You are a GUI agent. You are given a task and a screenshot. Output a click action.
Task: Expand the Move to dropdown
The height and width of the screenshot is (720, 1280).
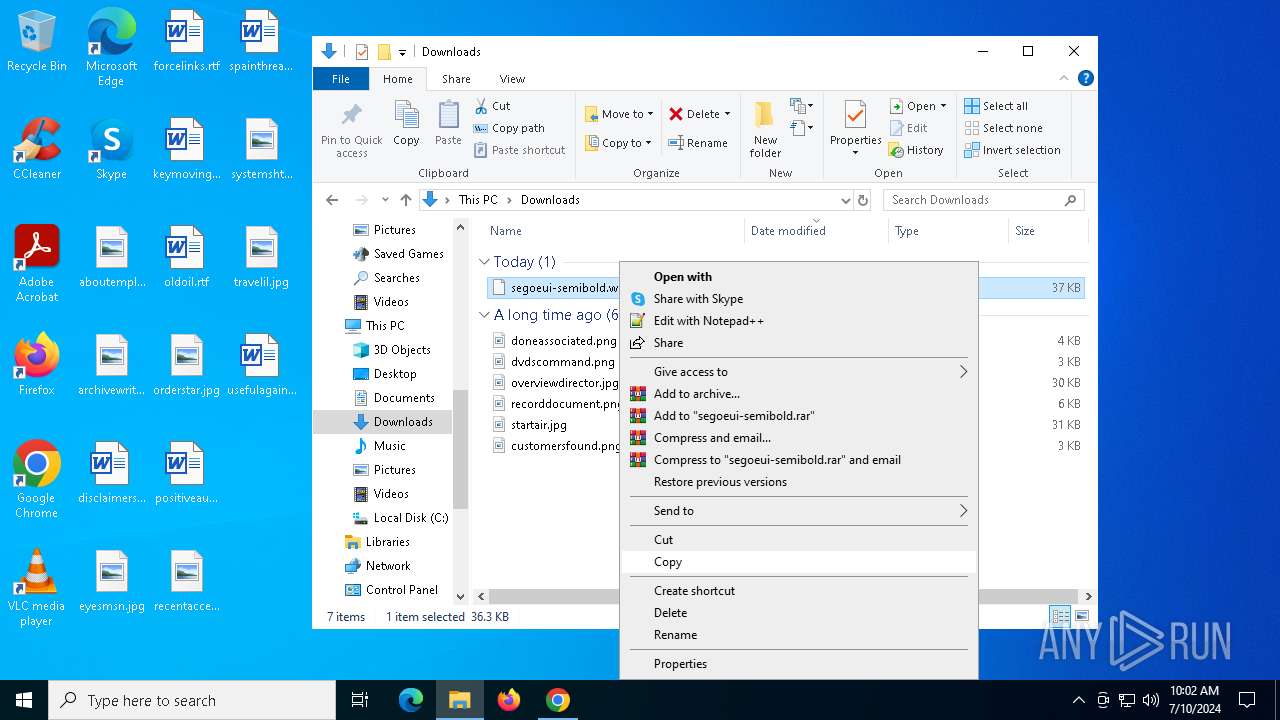[x=650, y=114]
